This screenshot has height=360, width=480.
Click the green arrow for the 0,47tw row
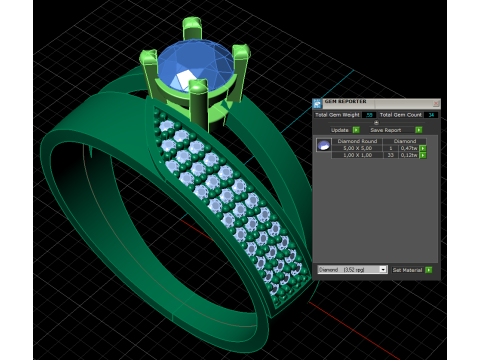(423, 148)
